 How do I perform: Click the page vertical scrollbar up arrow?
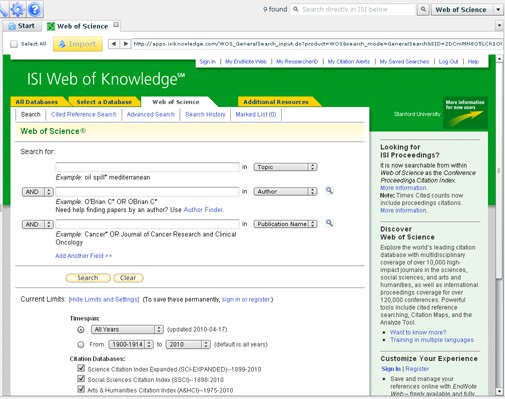click(x=499, y=59)
